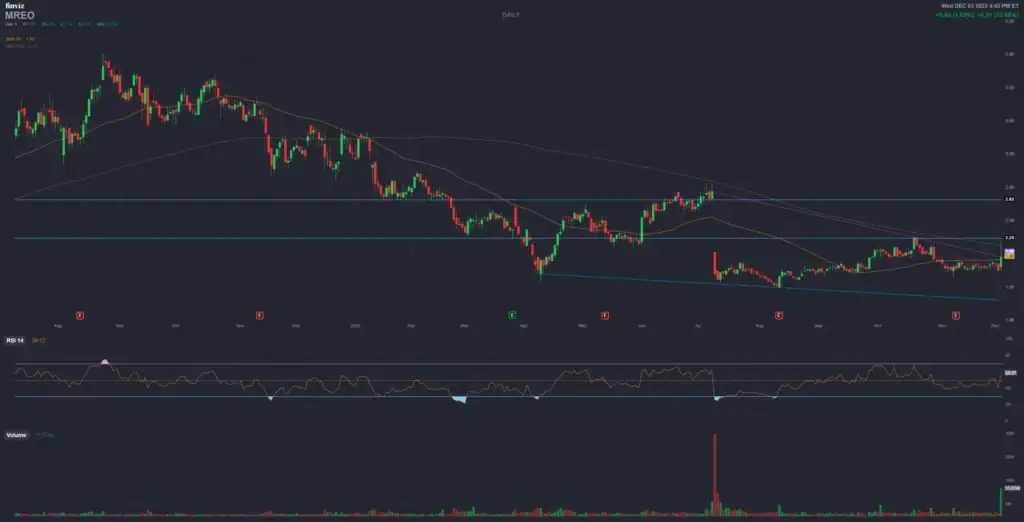Click the tallest red volume spike bar
The width and height of the screenshot is (1024, 522).
tap(715, 470)
